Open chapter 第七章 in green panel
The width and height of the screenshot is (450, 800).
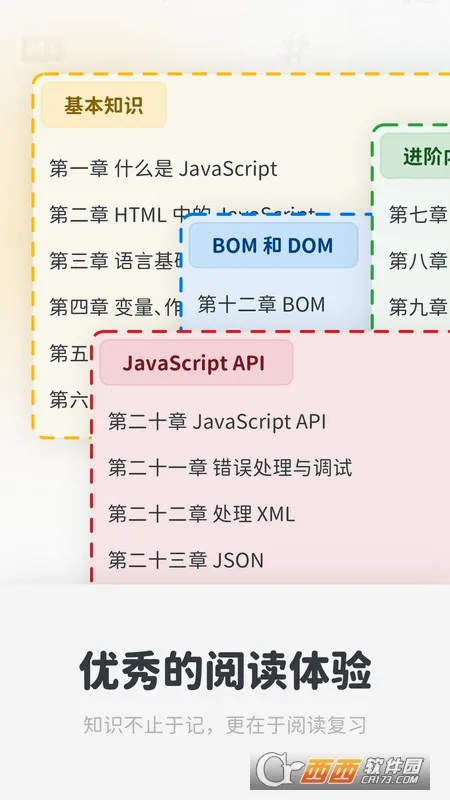tap(418, 214)
